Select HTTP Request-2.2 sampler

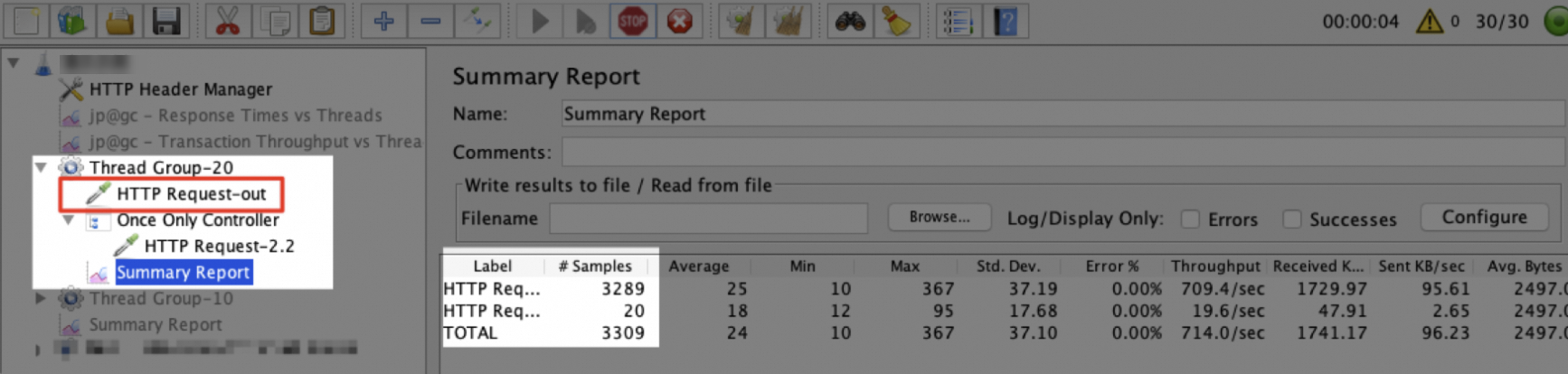click(x=220, y=246)
